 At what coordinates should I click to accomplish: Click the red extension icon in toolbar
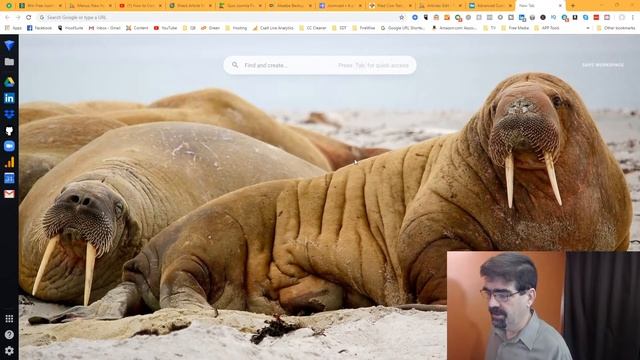(596, 18)
